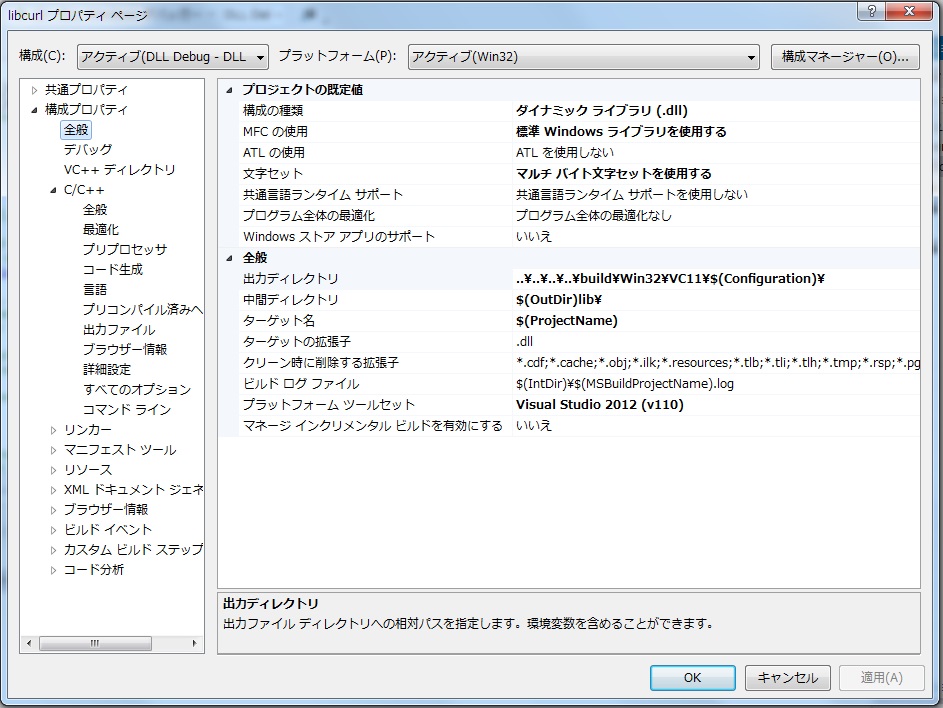
Task: Select プリプロセッサ under C/C++
Action: click(x=124, y=250)
